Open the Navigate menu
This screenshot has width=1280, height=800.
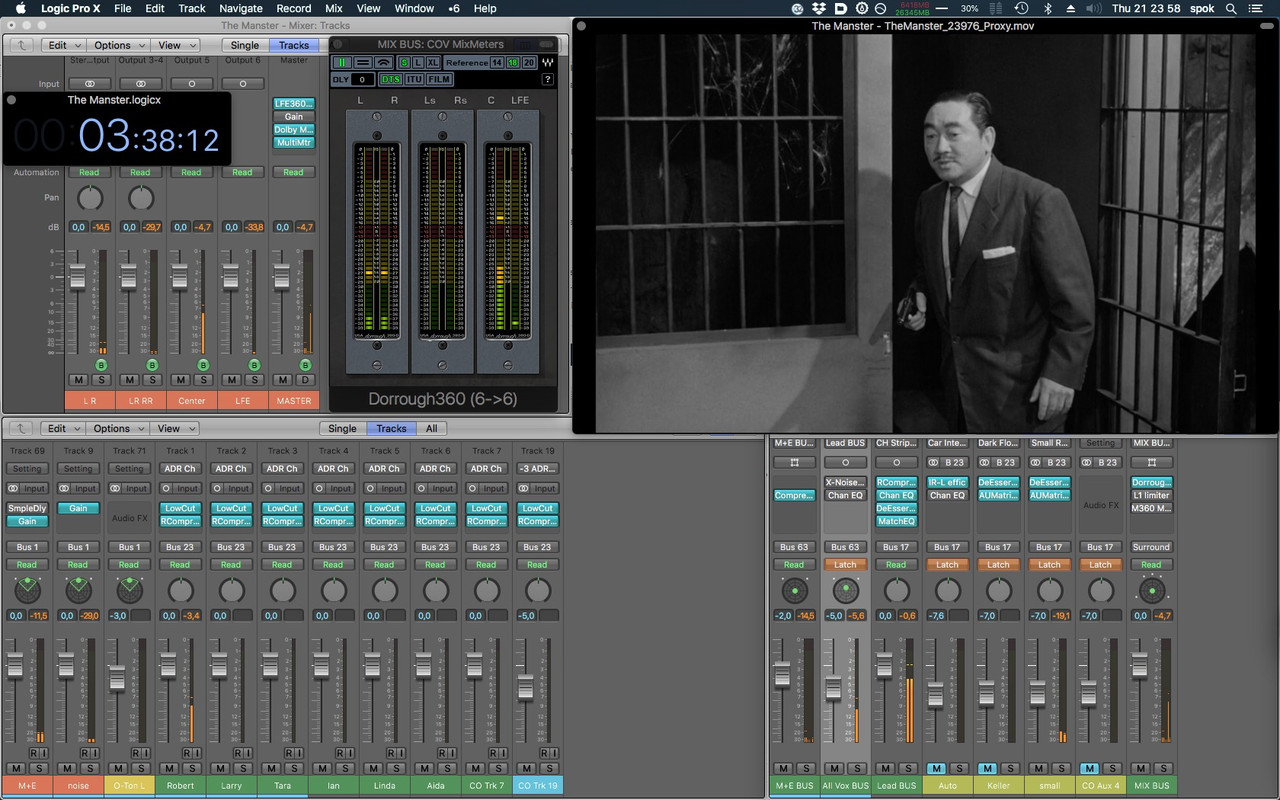click(x=240, y=8)
